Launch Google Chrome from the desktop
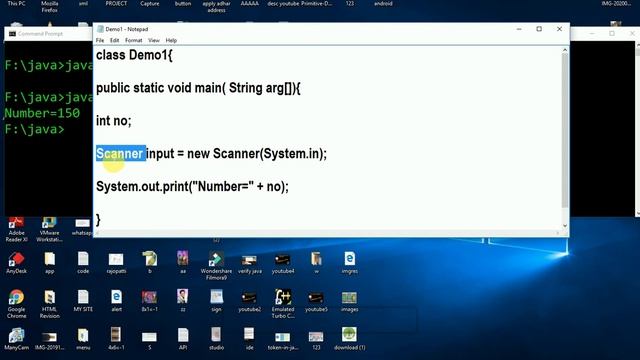Viewport: 640px width, 360px height. point(16,304)
